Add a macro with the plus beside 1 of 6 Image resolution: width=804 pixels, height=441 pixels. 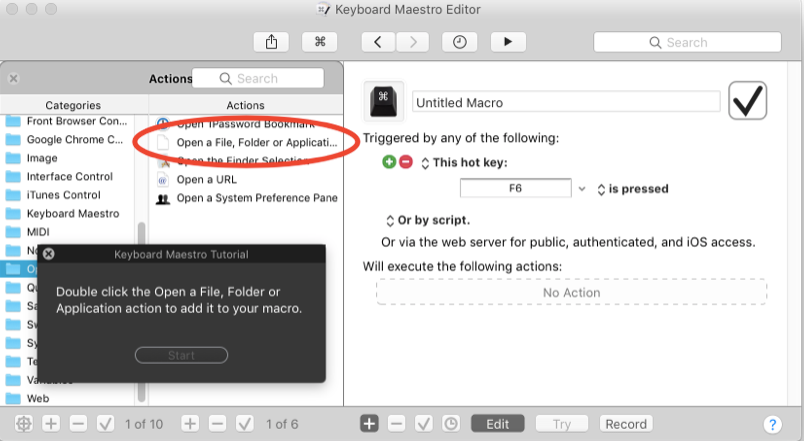[190, 424]
